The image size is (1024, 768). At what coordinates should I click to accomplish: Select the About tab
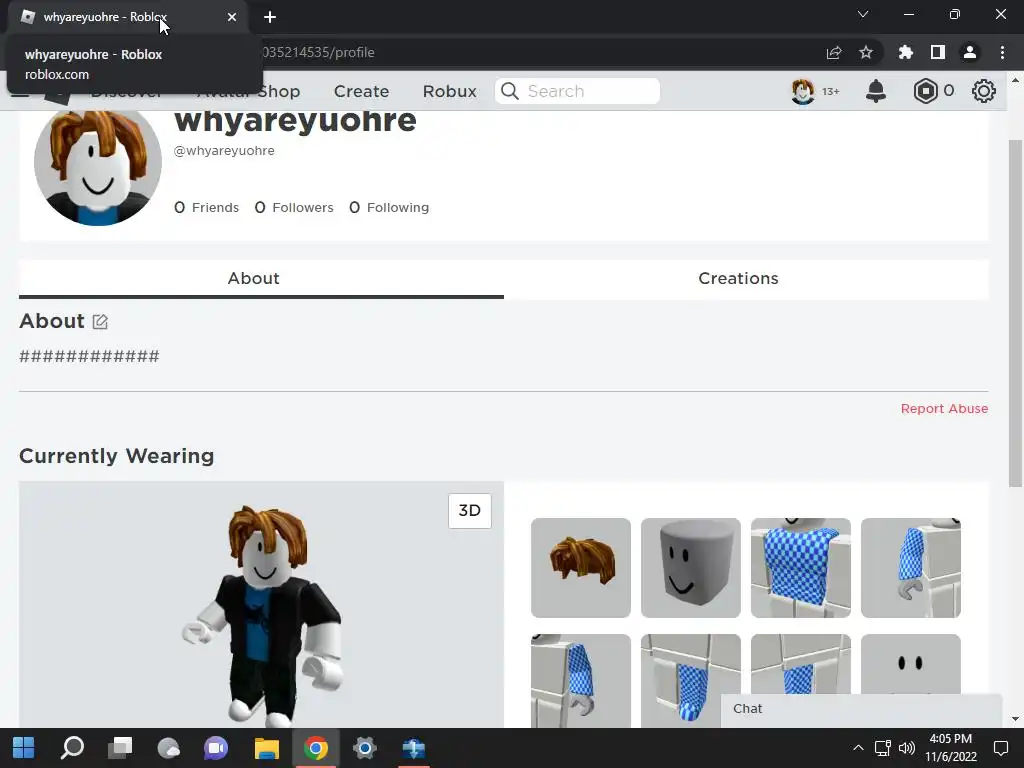click(x=261, y=279)
